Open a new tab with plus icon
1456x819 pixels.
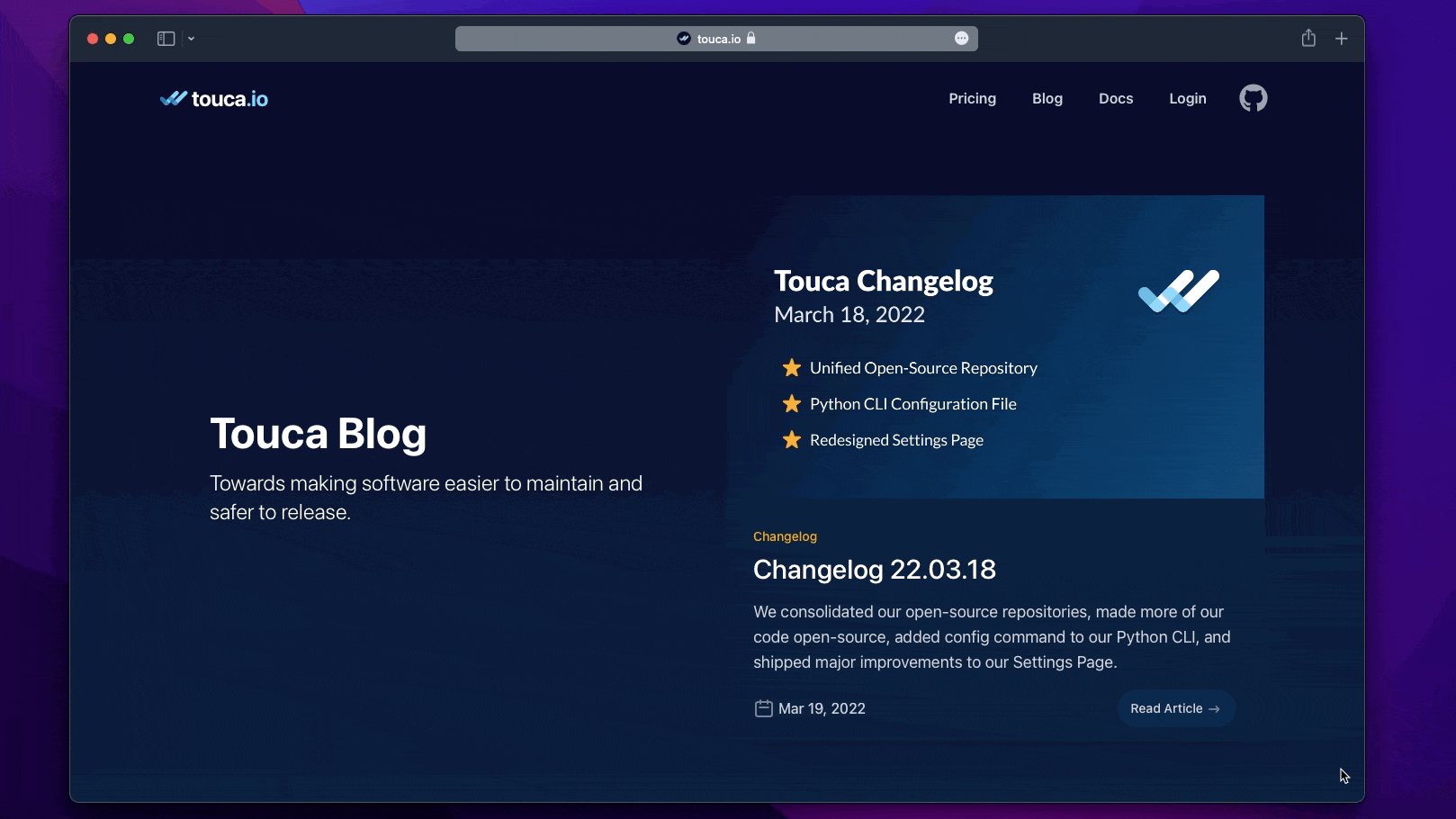click(1341, 39)
